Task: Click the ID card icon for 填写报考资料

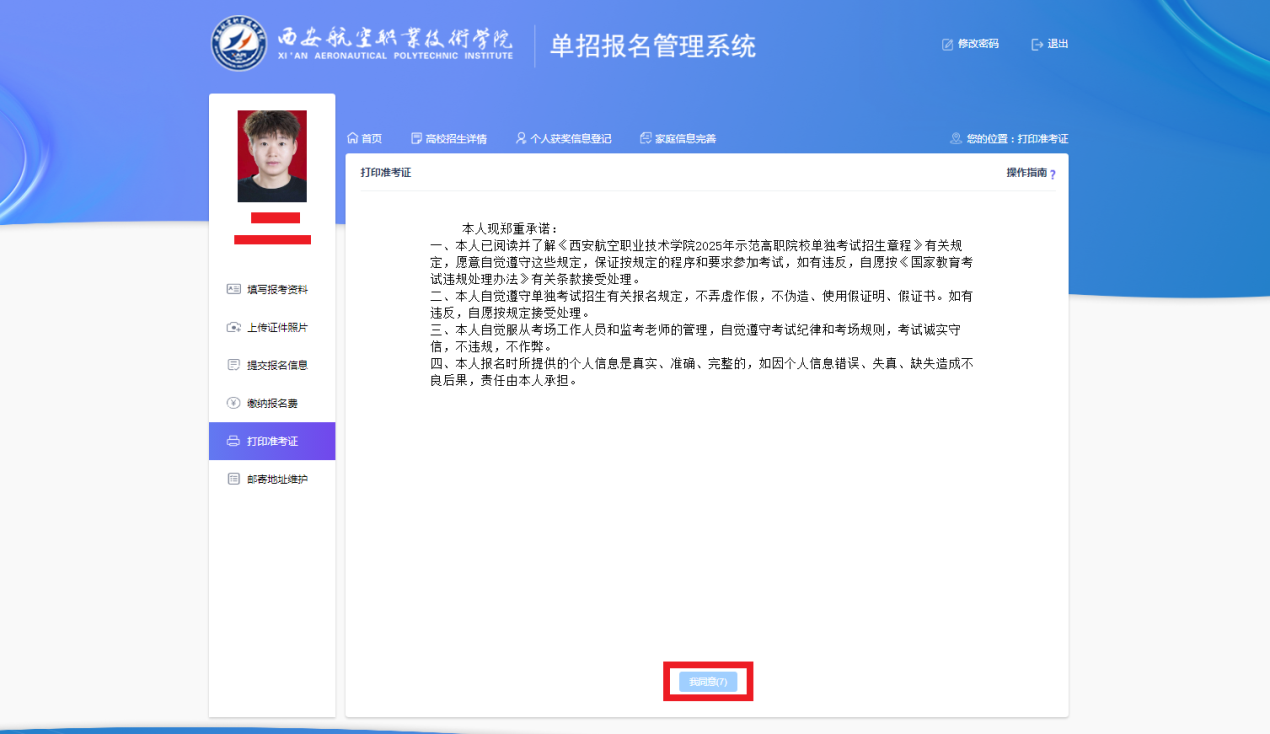Action: click(x=233, y=289)
